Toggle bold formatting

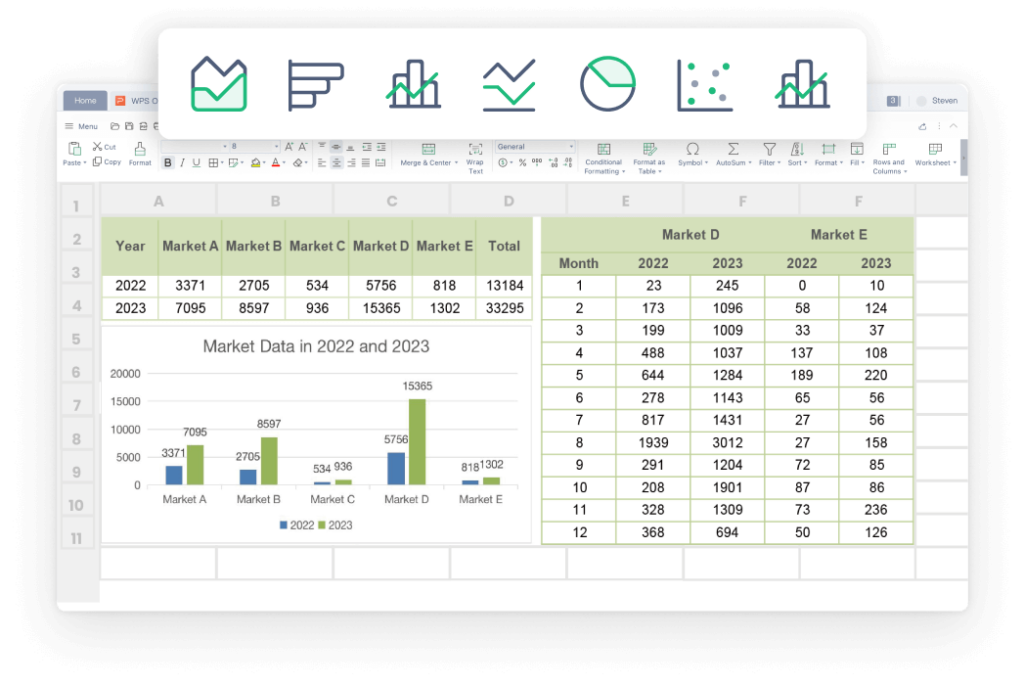coord(168,163)
